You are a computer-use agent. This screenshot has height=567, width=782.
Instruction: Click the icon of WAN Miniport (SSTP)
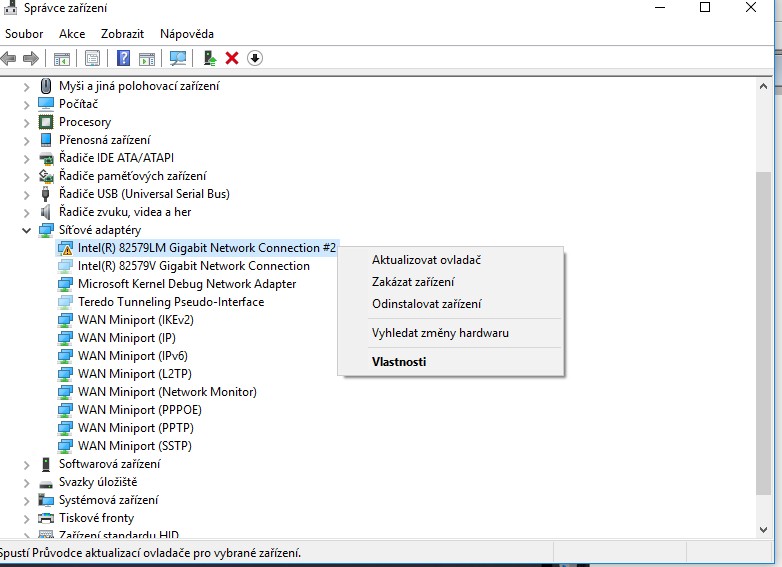coord(65,446)
